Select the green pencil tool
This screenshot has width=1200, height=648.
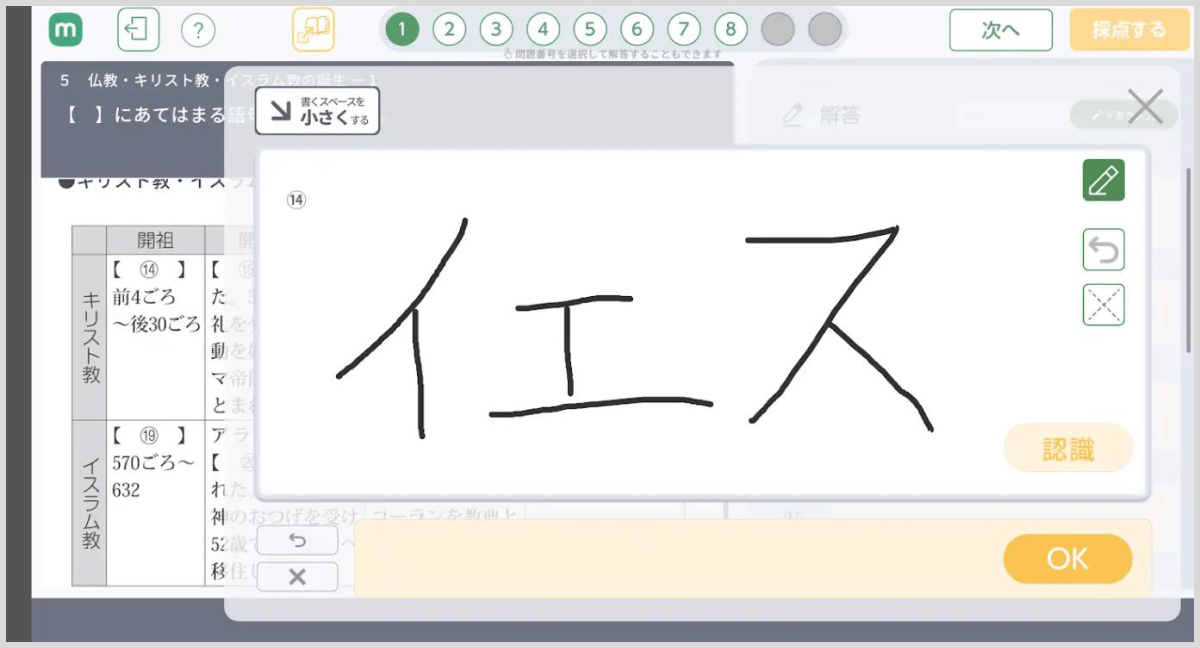click(1103, 180)
